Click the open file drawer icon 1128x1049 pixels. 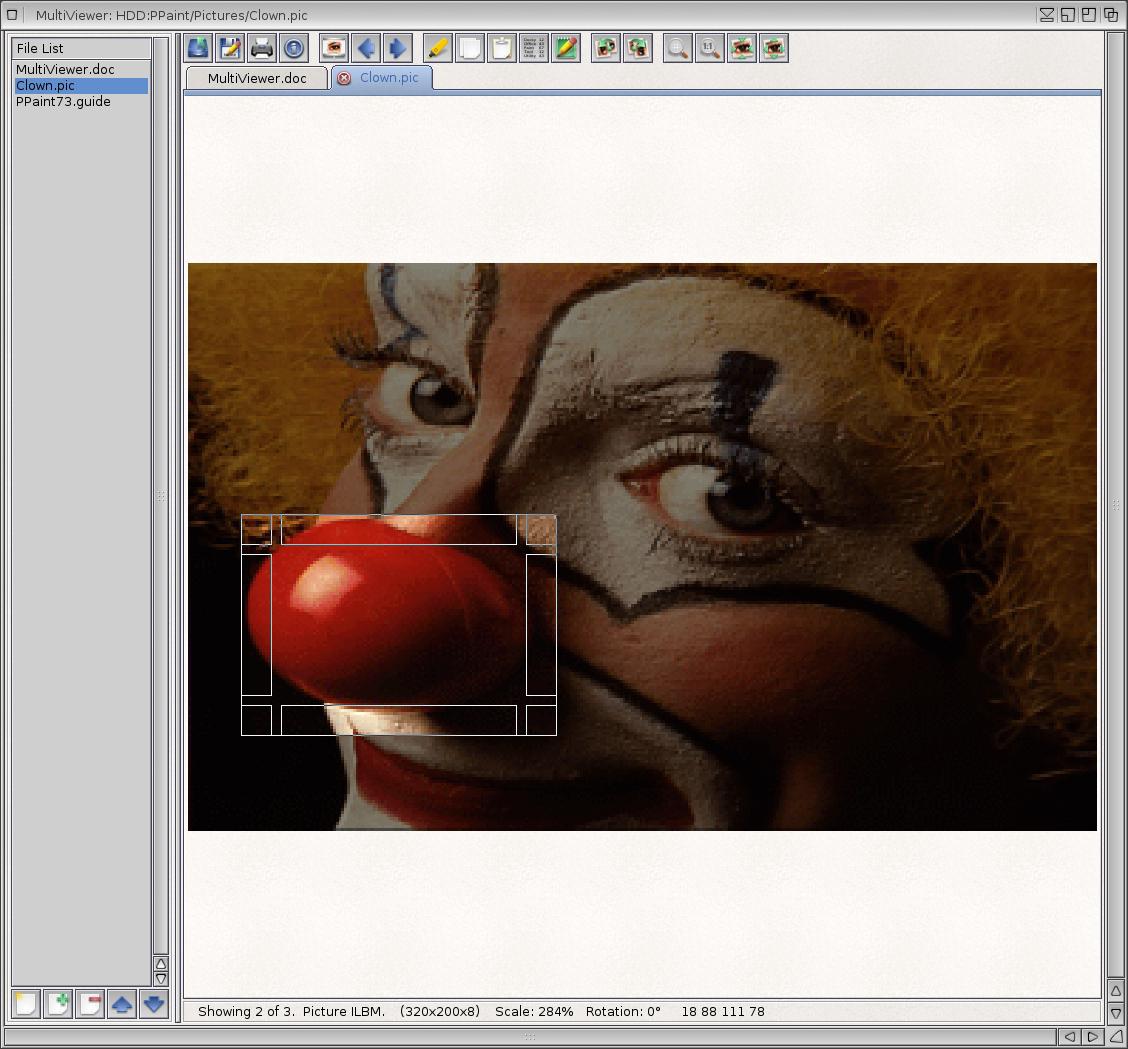(x=198, y=48)
